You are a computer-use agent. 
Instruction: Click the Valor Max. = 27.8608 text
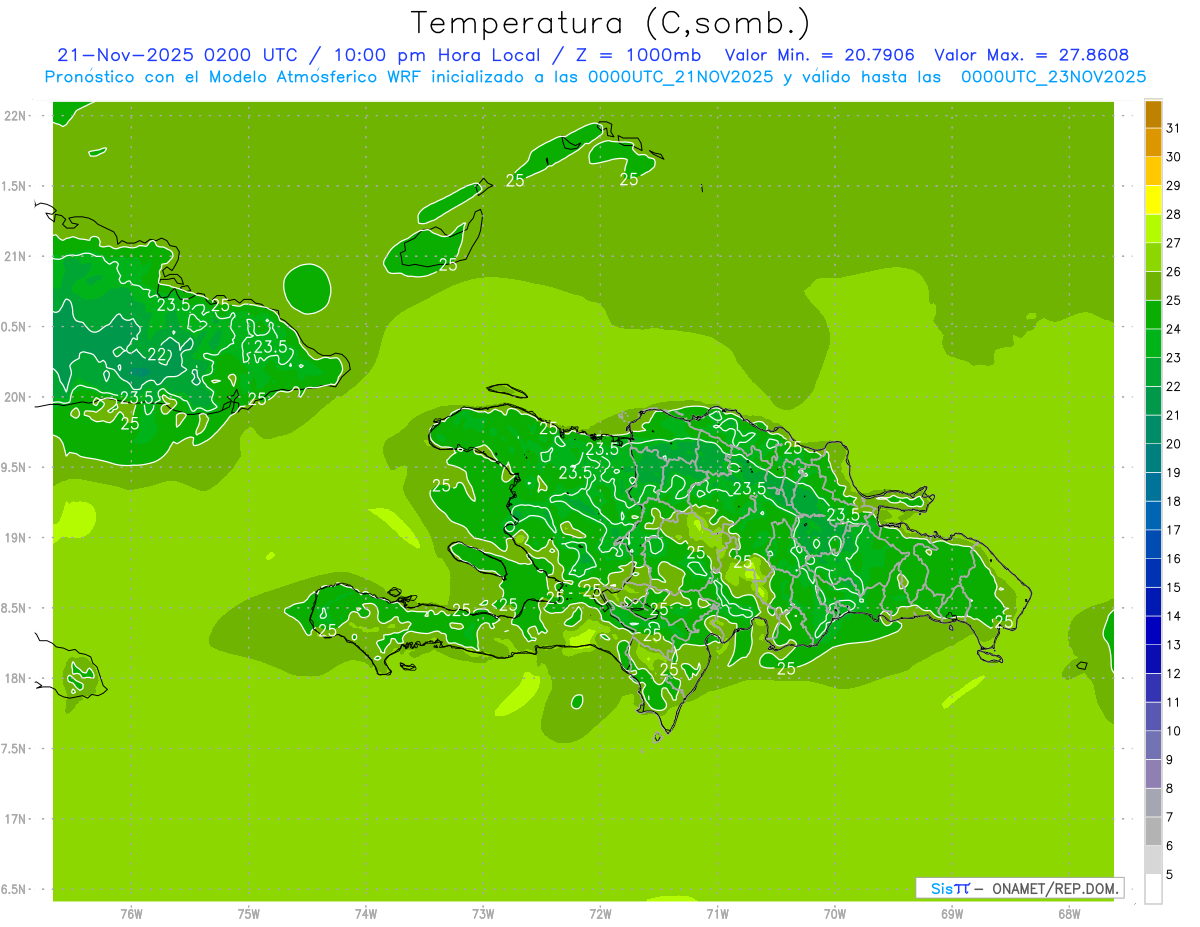point(1031,55)
